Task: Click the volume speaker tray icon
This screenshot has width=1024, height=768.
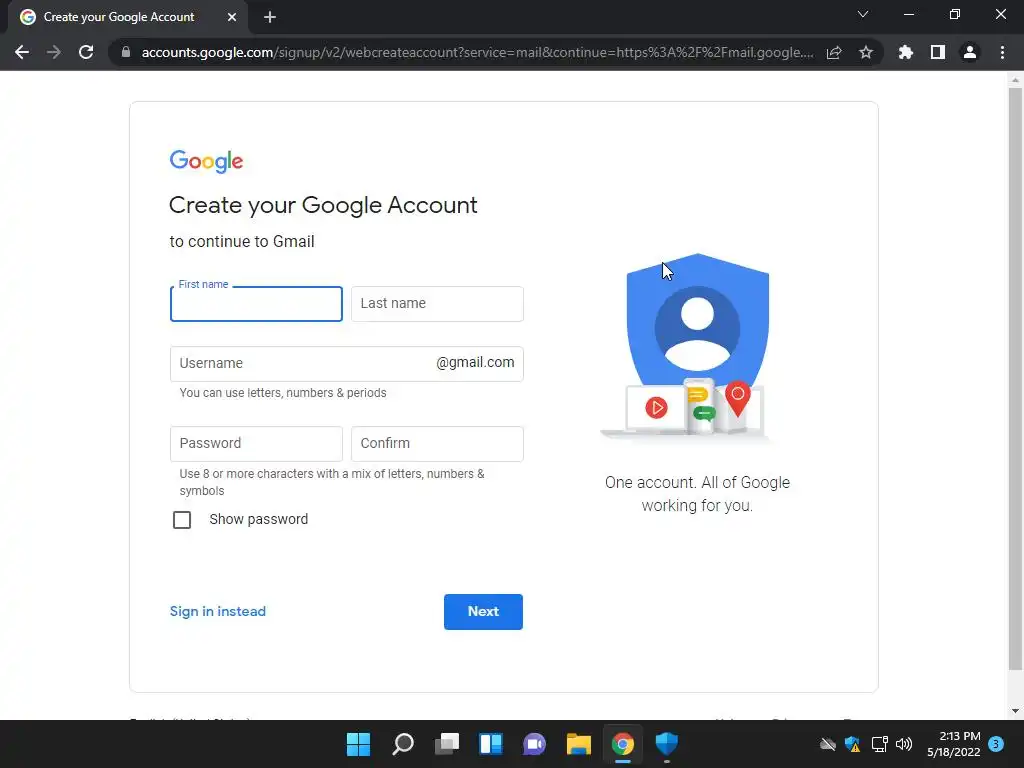Action: point(904,744)
